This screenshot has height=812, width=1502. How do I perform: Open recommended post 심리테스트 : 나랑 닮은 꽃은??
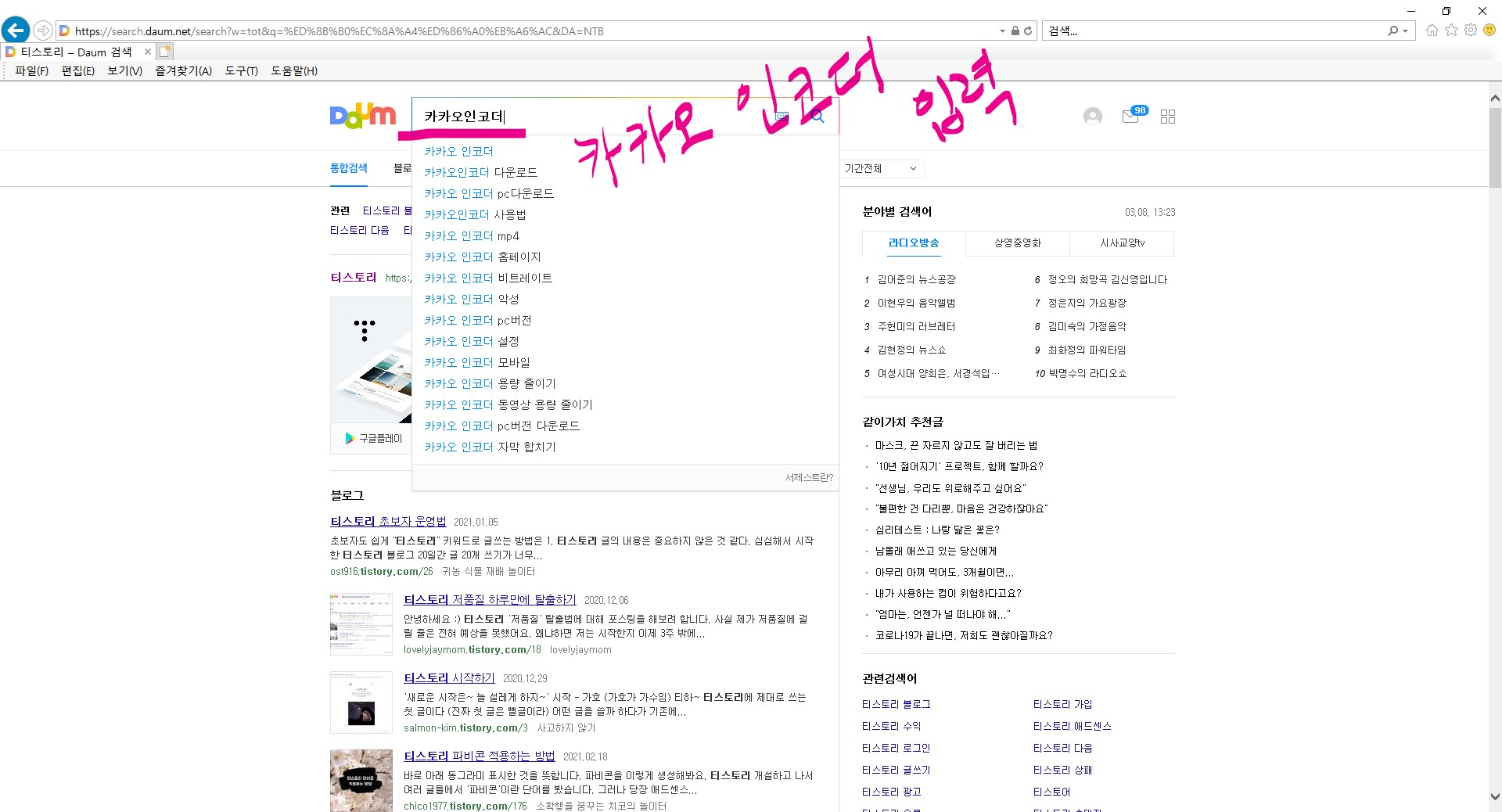point(937,530)
